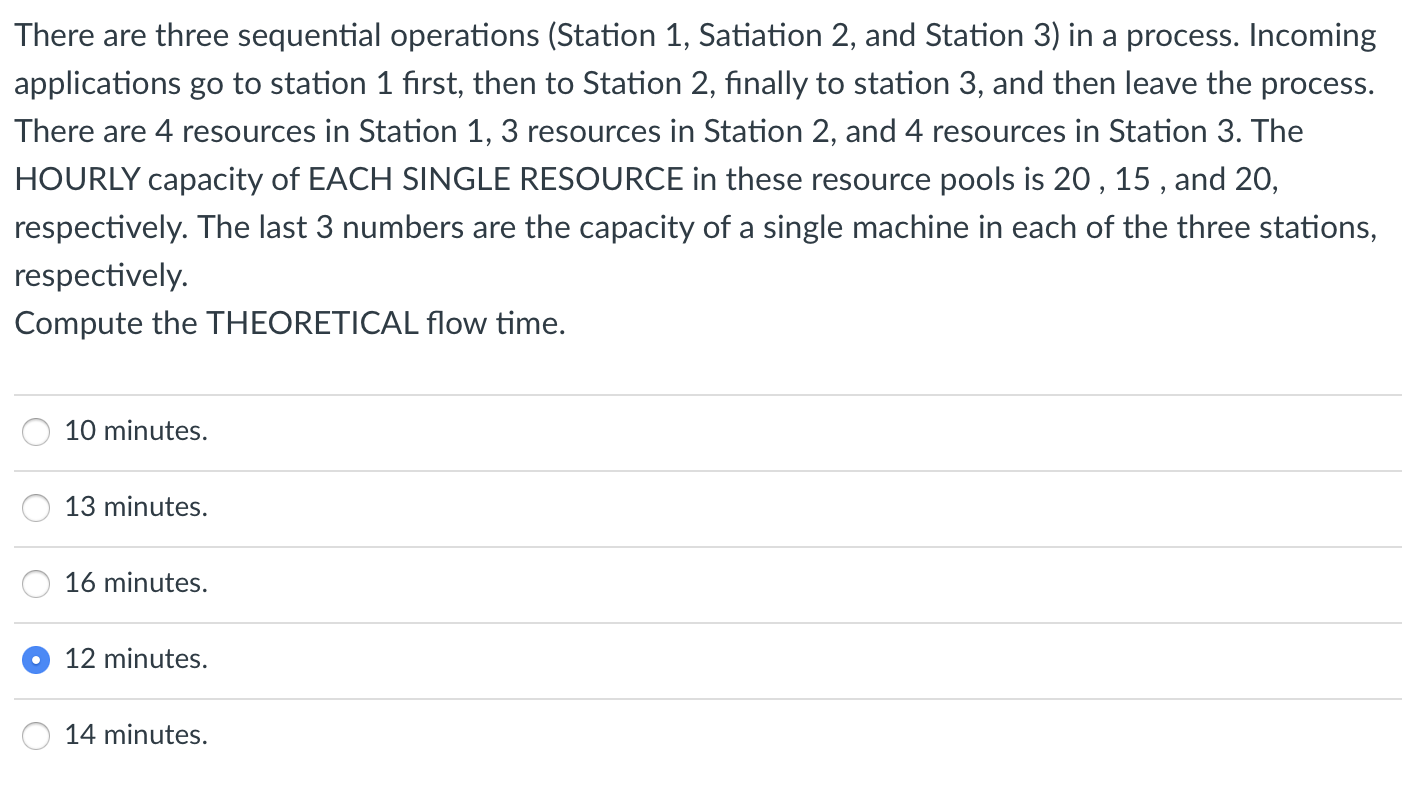Click the radio circle beside "14 minutes."
This screenshot has height=808, width=1408.
(x=36, y=736)
